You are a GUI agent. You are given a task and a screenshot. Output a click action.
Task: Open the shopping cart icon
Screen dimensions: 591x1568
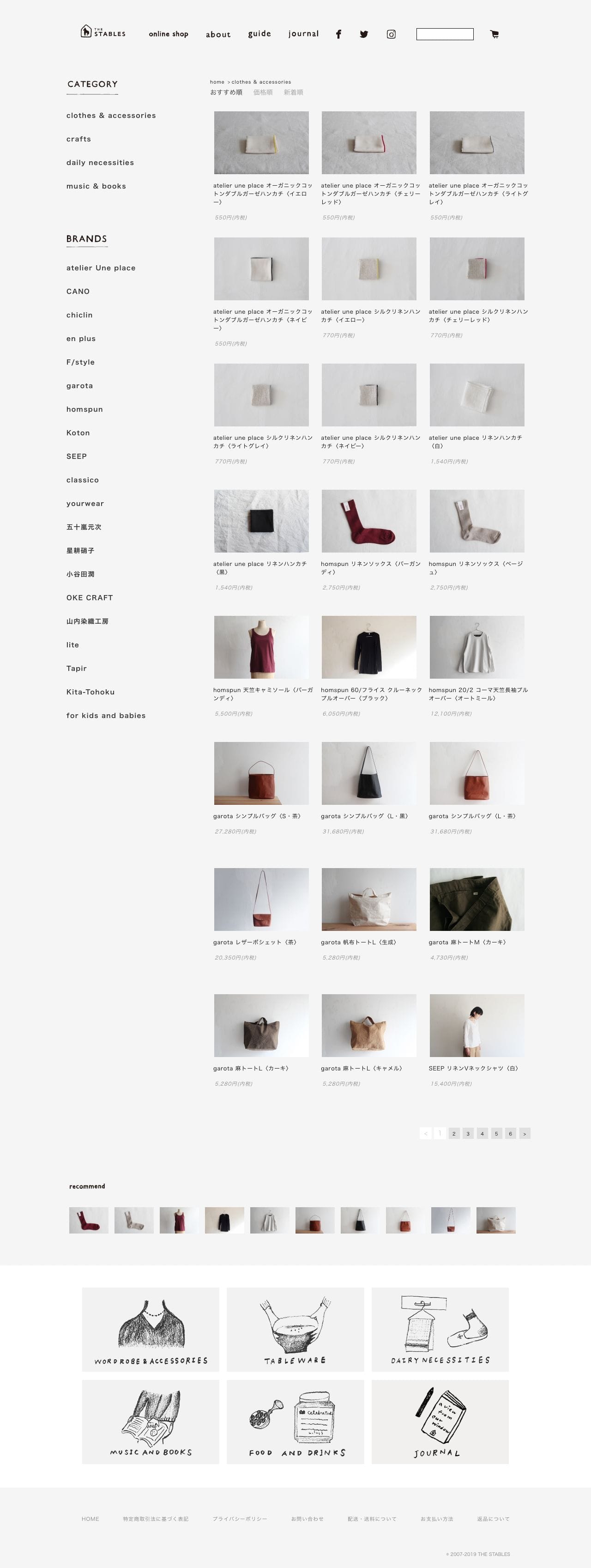coord(495,34)
